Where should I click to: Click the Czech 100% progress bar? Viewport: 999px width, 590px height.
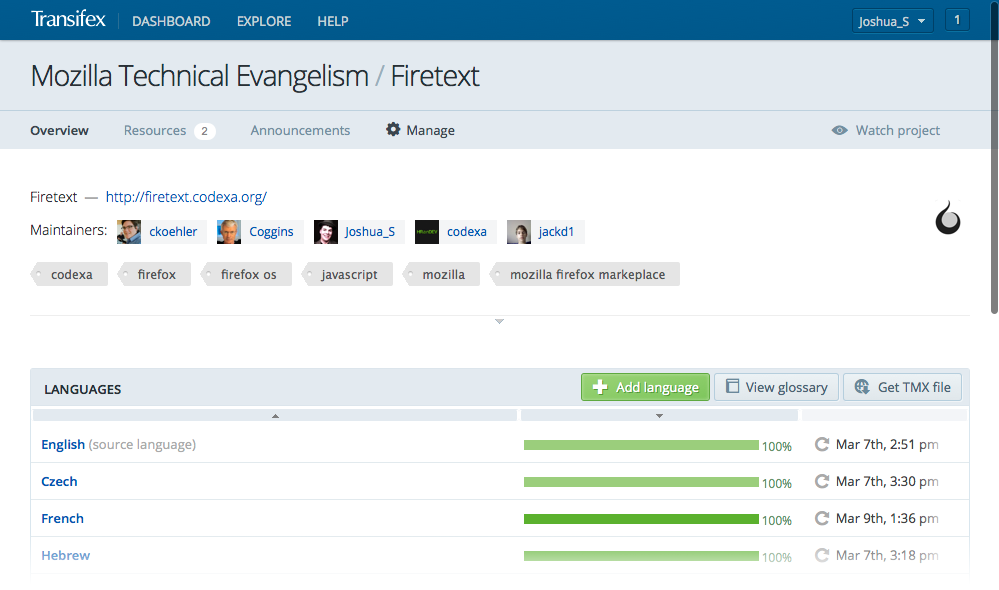[x=641, y=482]
